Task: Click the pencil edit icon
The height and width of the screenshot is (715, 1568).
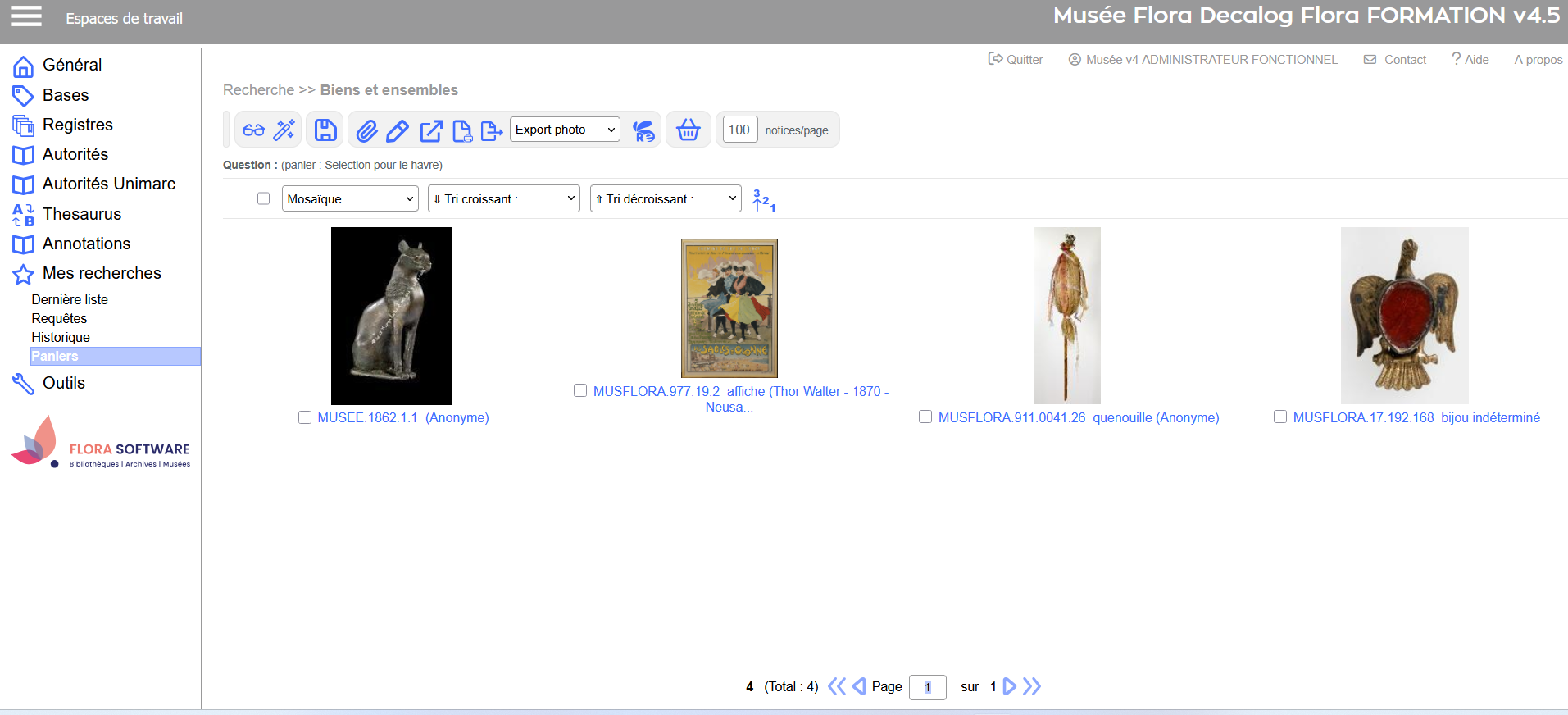Action: pyautogui.click(x=398, y=130)
